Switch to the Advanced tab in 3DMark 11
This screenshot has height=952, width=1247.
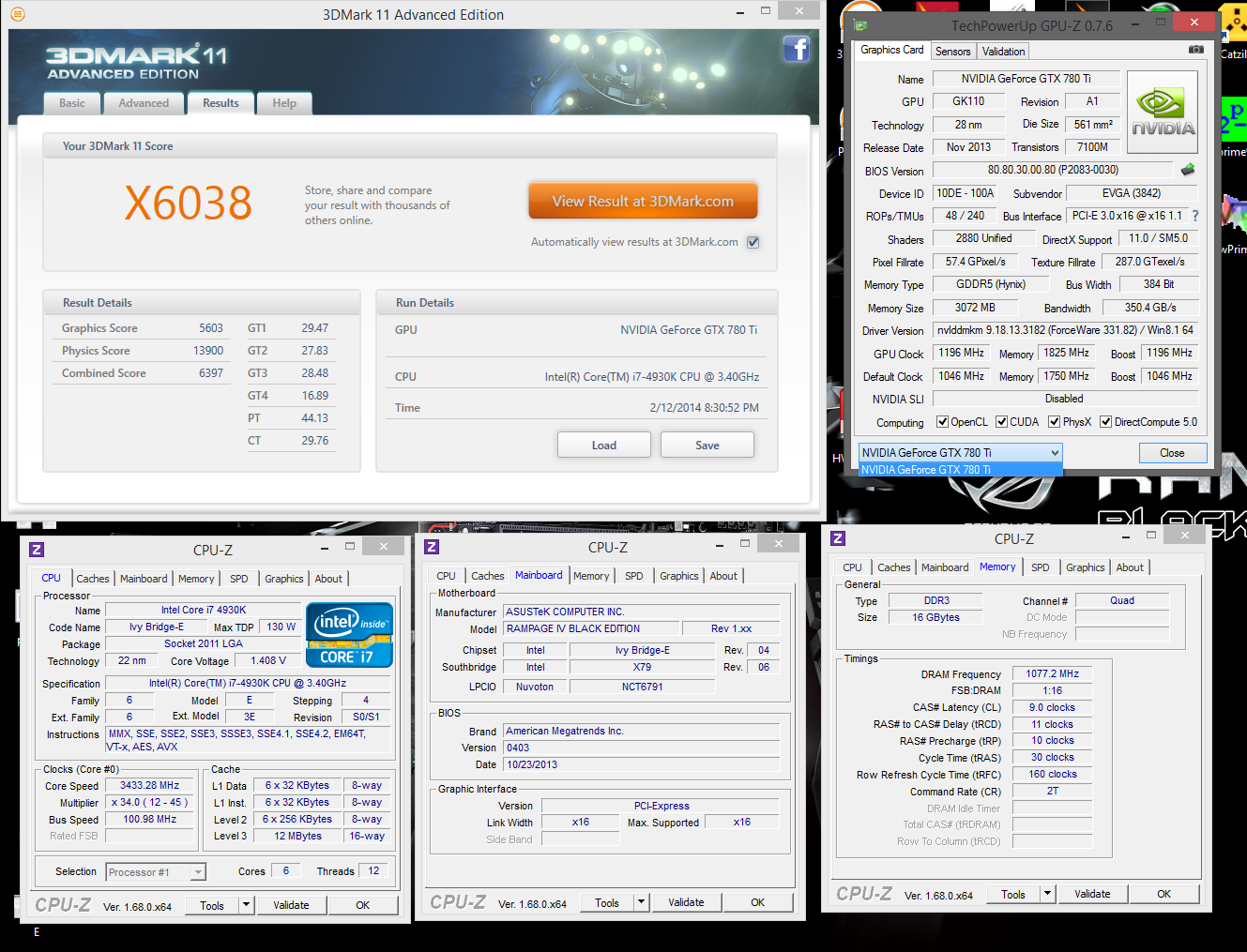tap(144, 103)
